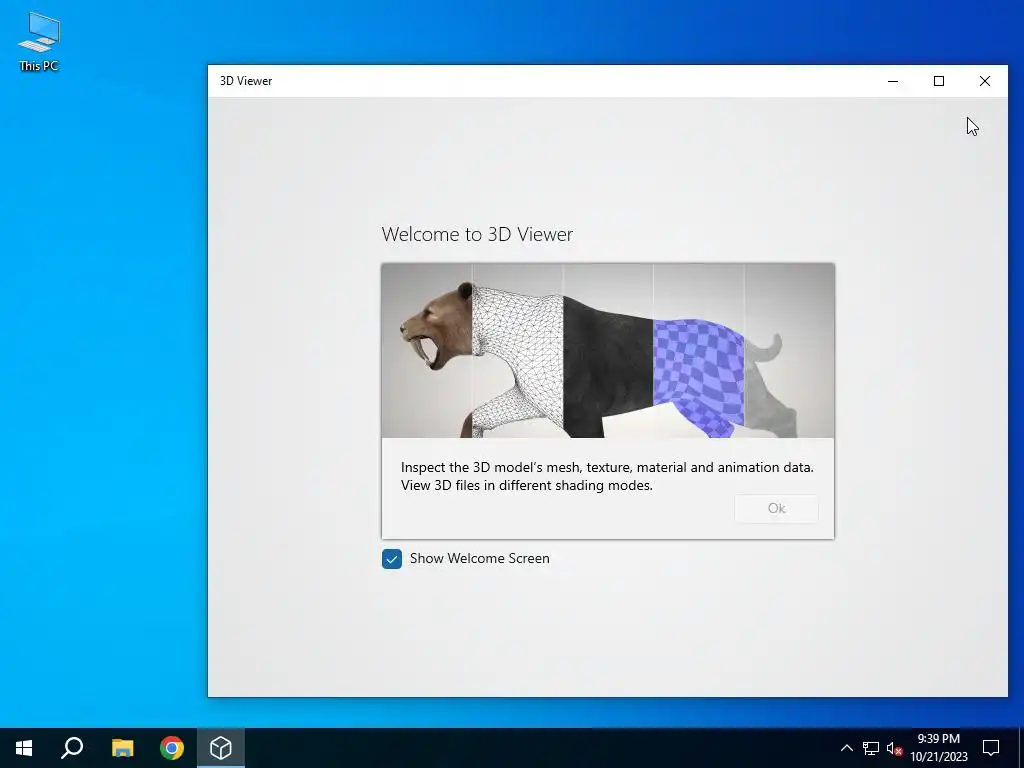Click the muted volume tray icon
Screen dimensions: 1024x768
pos(894,748)
